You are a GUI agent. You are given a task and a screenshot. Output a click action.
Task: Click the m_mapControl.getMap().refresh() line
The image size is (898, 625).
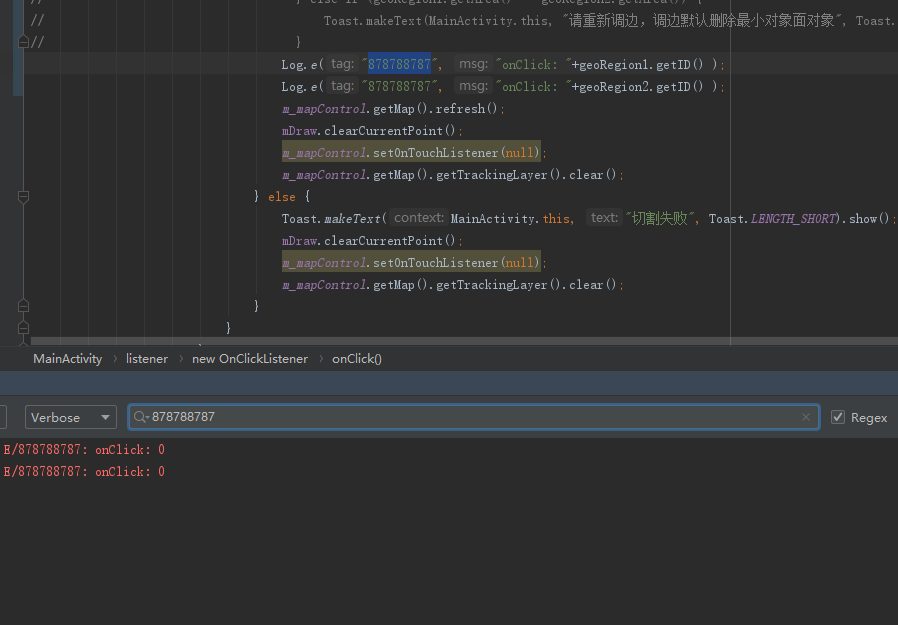pyautogui.click(x=393, y=109)
